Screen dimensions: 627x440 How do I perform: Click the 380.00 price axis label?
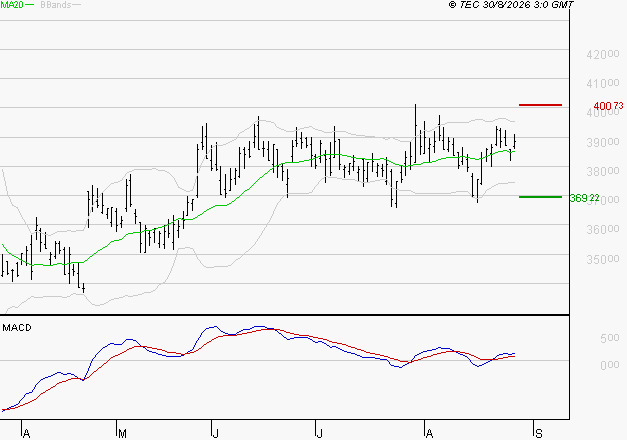pyautogui.click(x=603, y=172)
